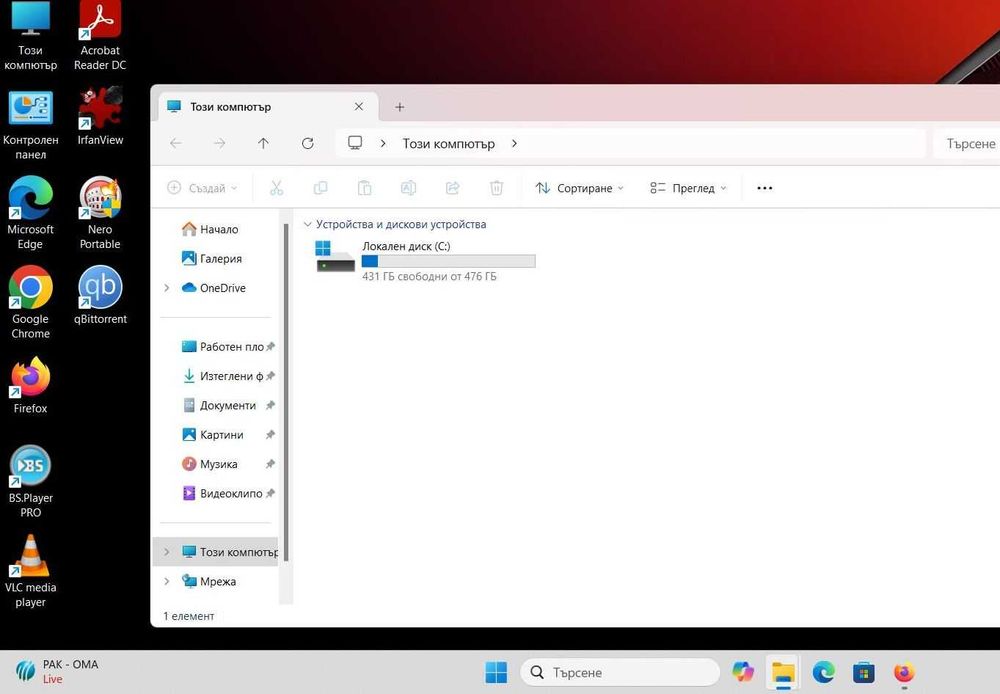1000x694 pixels.
Task: Click the 431 ГБ свободни от 476 ГБ text
Action: pos(429,276)
